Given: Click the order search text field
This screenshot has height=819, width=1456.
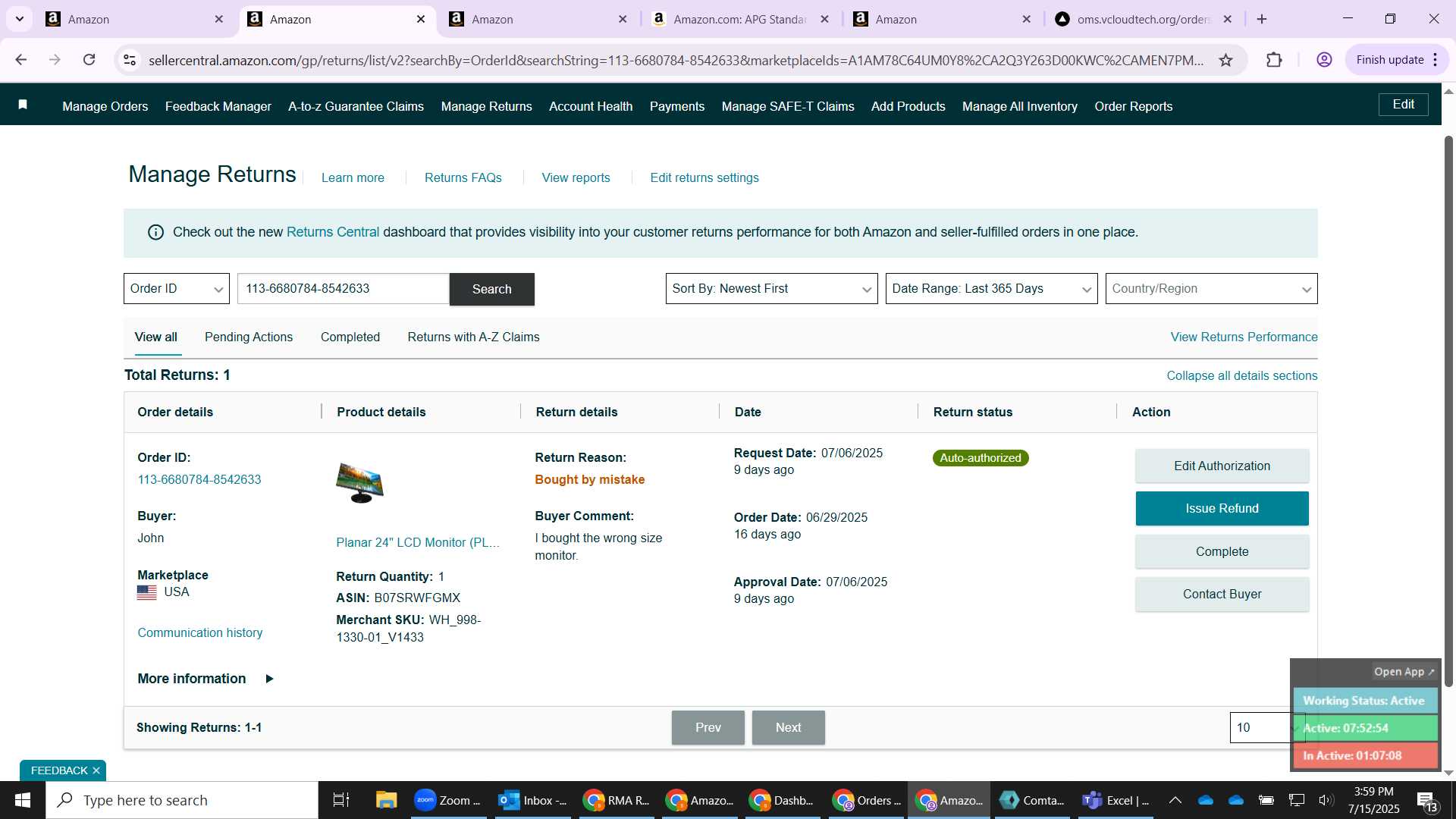Looking at the screenshot, I should [x=344, y=289].
